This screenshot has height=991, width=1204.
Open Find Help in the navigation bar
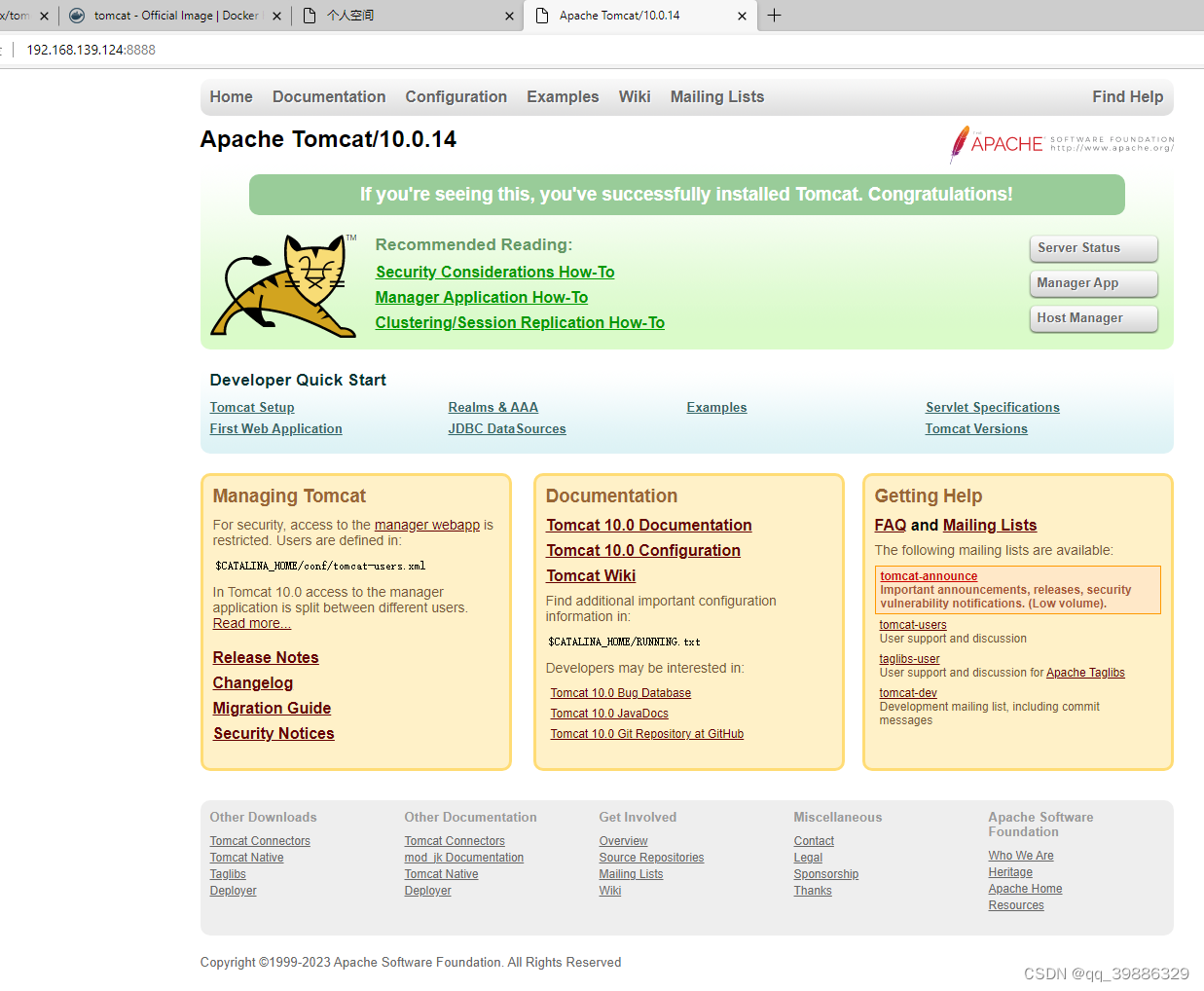tap(1127, 96)
